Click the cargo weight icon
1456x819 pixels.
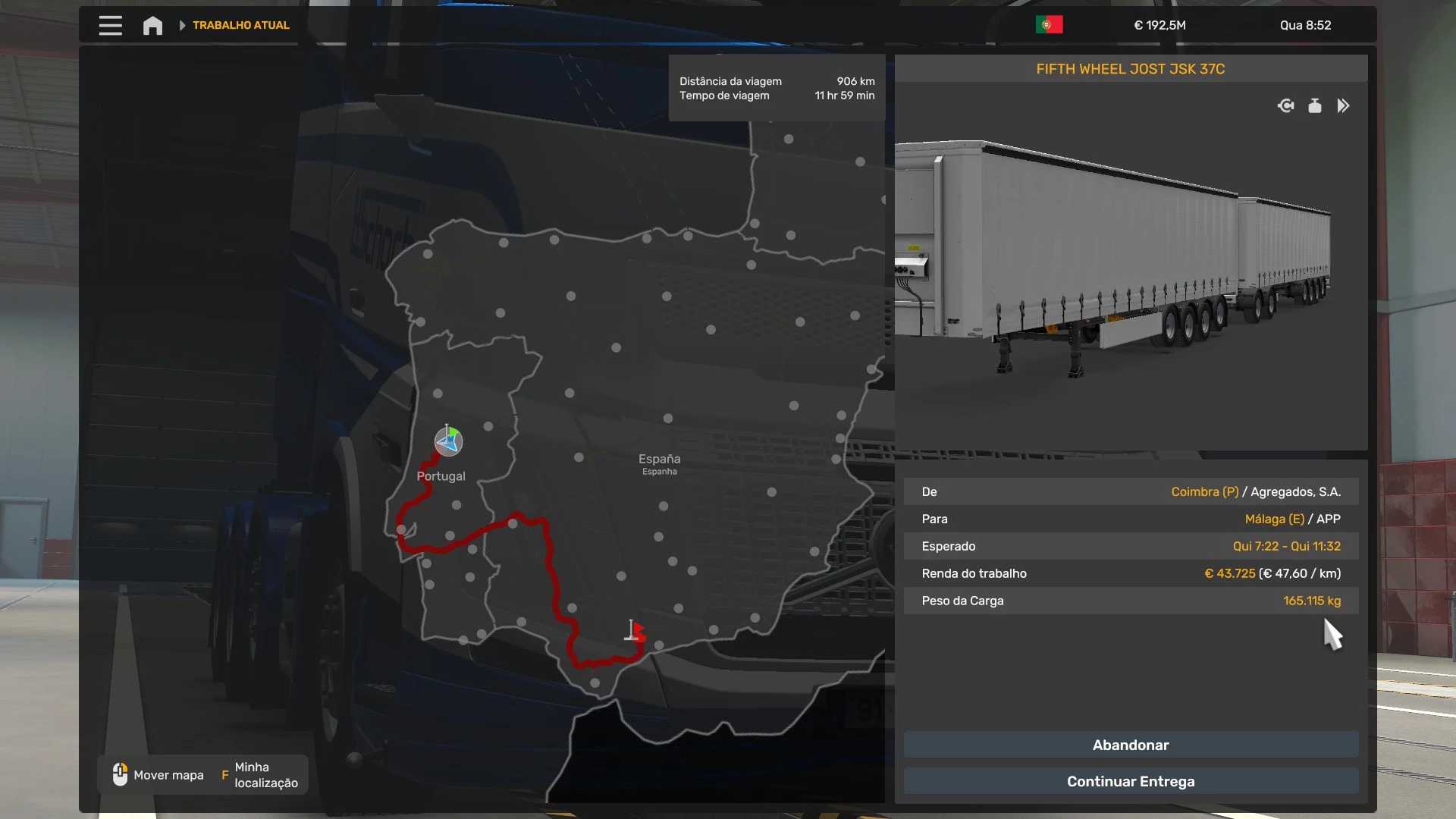[x=1315, y=105]
